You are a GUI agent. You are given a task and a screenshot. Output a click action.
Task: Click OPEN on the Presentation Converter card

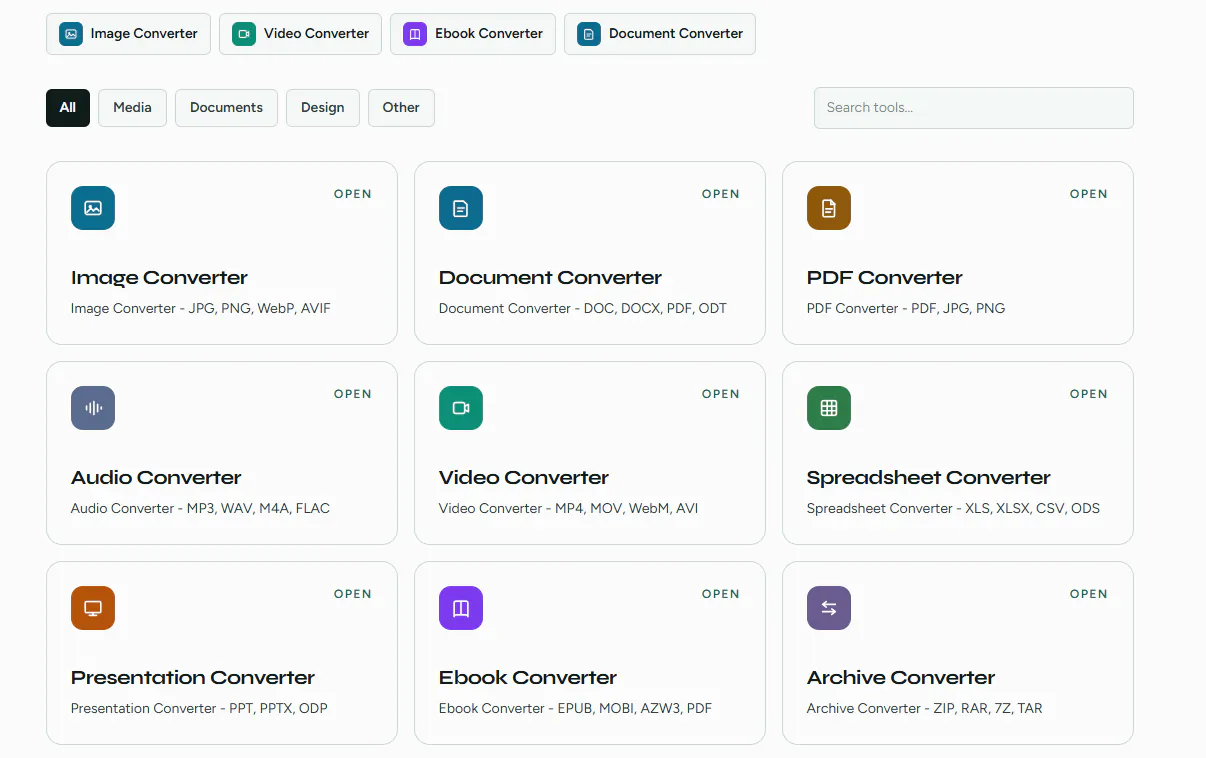(353, 594)
